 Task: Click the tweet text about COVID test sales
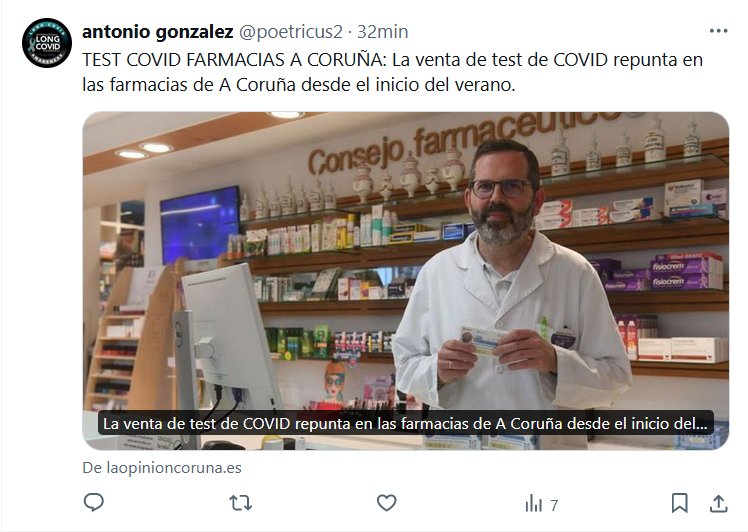point(392,72)
